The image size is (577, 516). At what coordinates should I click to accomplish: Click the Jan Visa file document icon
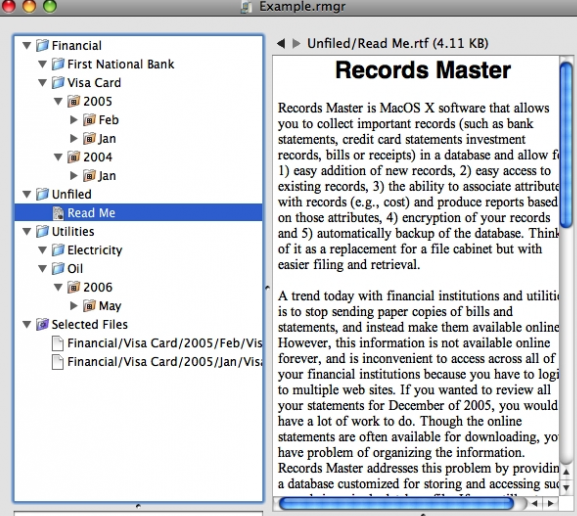[58, 362]
